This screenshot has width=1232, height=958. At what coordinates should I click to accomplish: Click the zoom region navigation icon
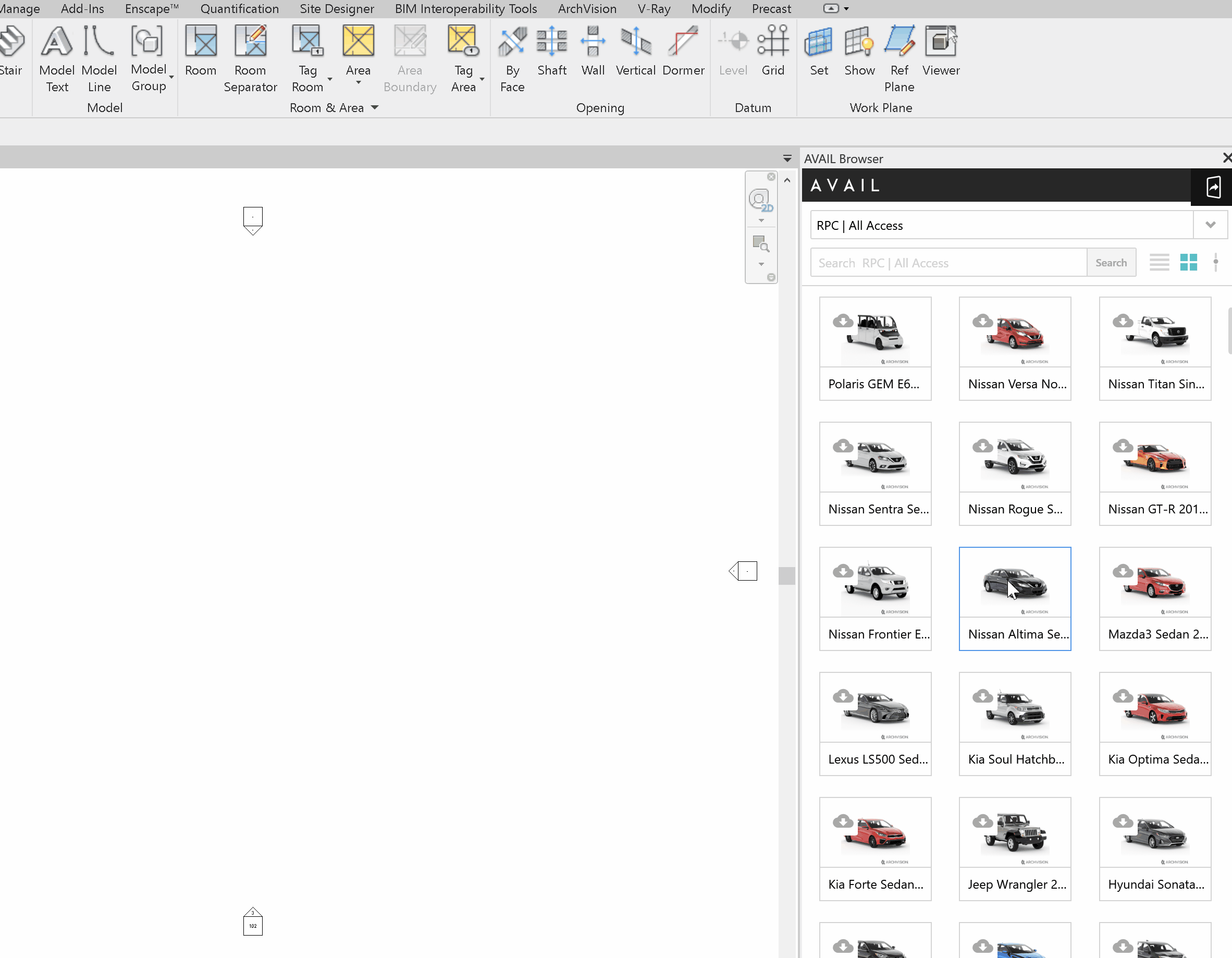(x=760, y=244)
